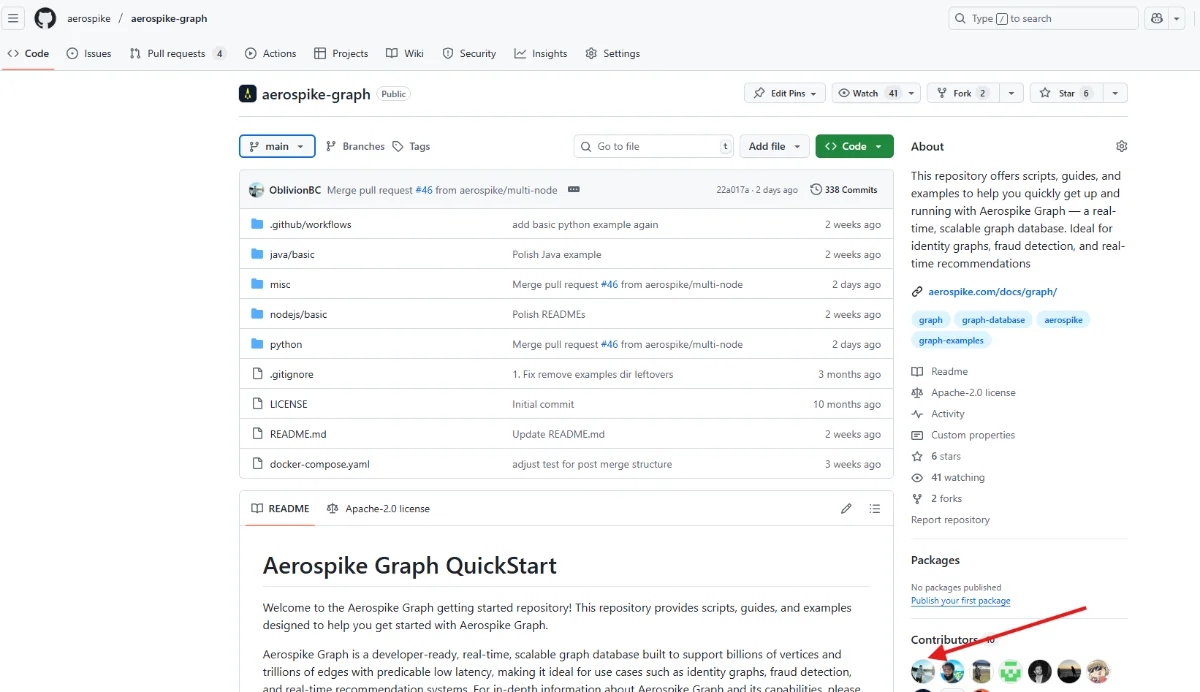Open the Wiki tab
Viewport: 1200px width, 692px height.
tap(405, 53)
